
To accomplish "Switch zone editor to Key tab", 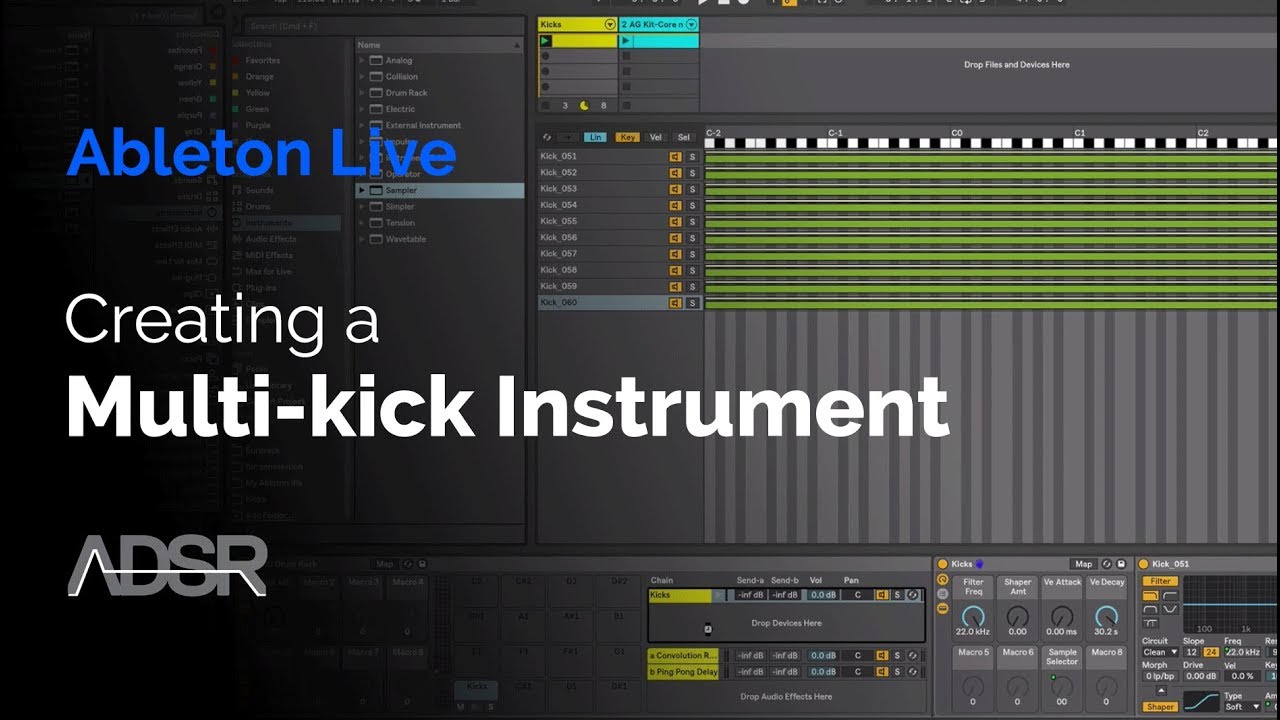I will point(628,137).
